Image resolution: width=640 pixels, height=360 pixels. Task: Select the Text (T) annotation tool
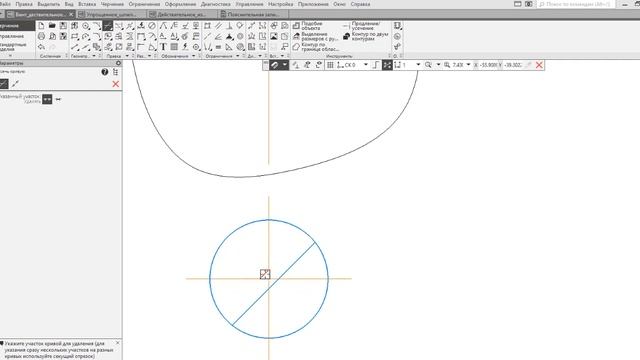click(163, 47)
